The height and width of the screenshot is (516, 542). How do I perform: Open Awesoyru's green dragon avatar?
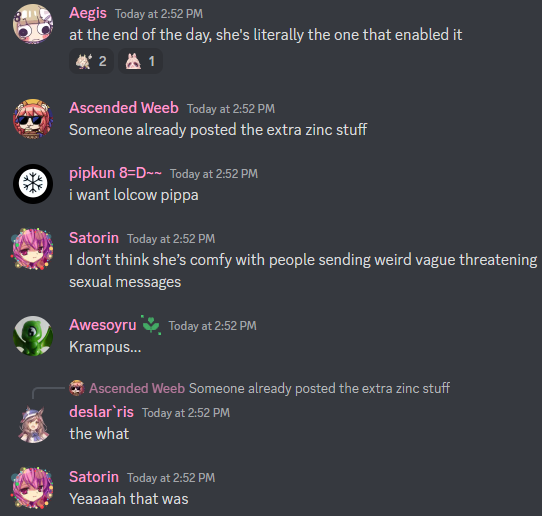(33, 336)
